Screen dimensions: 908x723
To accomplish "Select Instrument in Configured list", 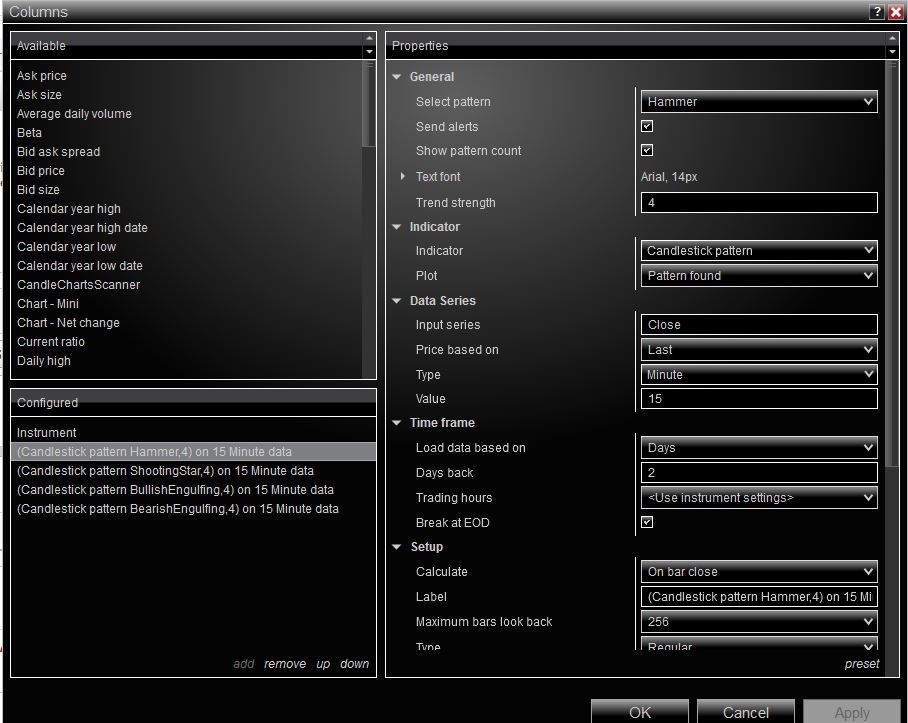I will [x=193, y=433].
